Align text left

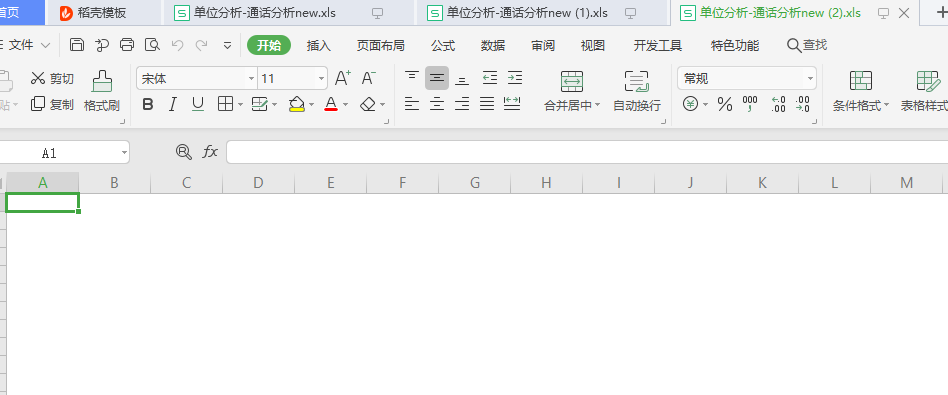412,104
